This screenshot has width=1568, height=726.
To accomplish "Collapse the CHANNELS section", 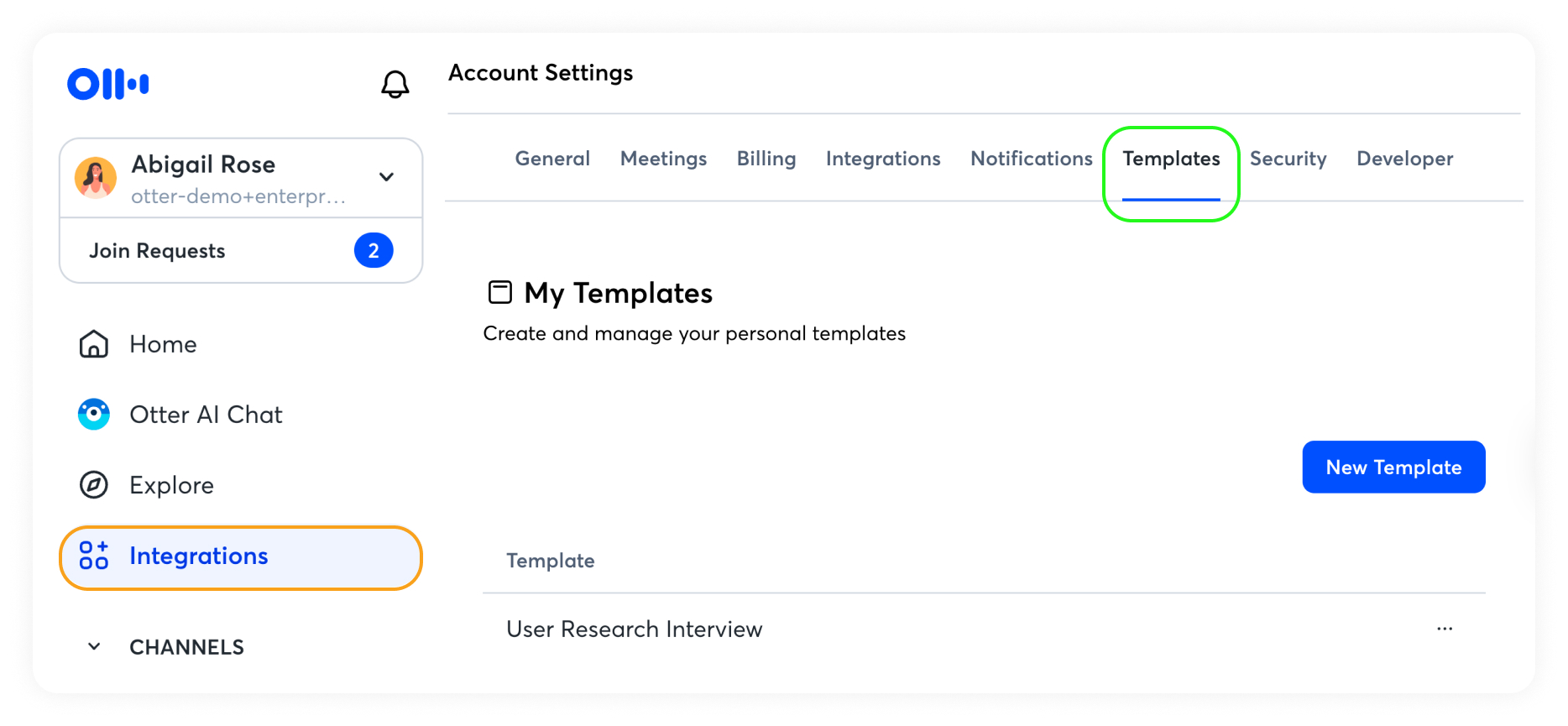I will click(x=94, y=646).
